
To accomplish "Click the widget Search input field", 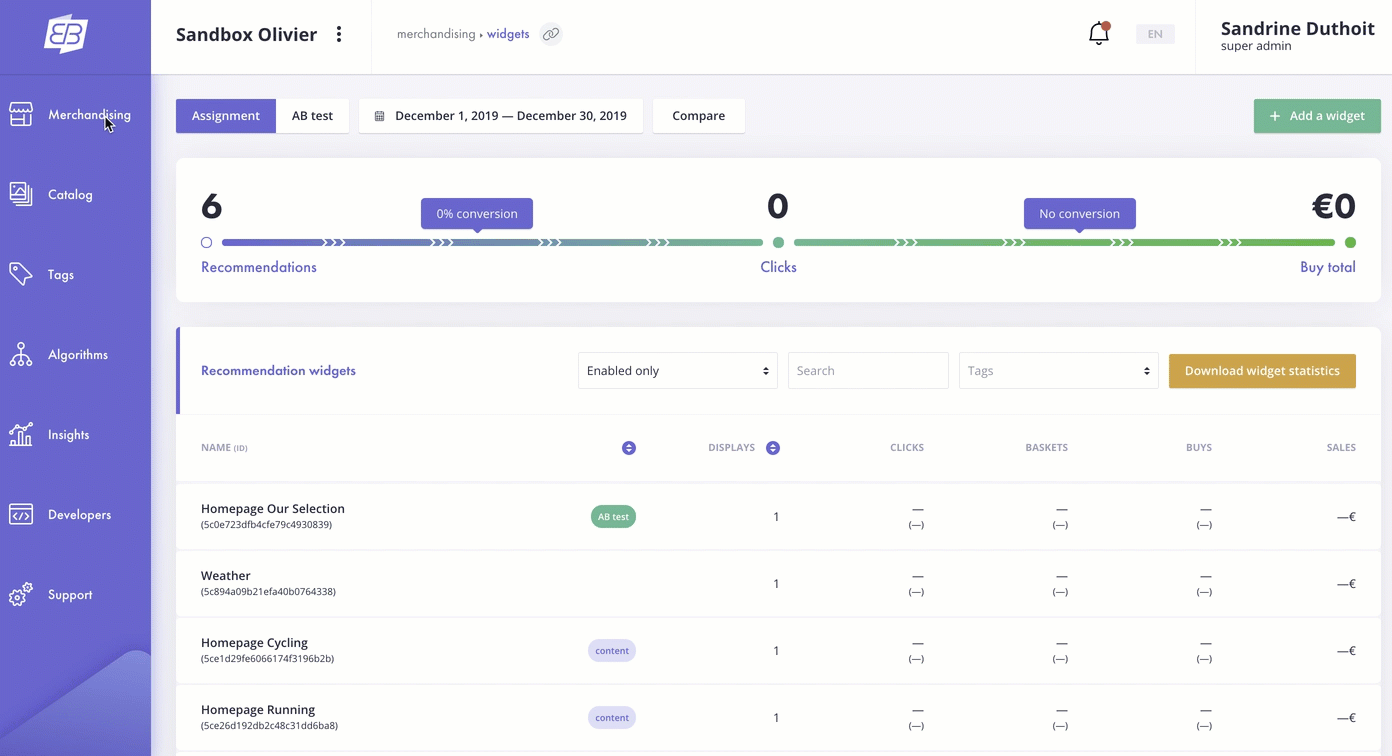I will [x=867, y=371].
